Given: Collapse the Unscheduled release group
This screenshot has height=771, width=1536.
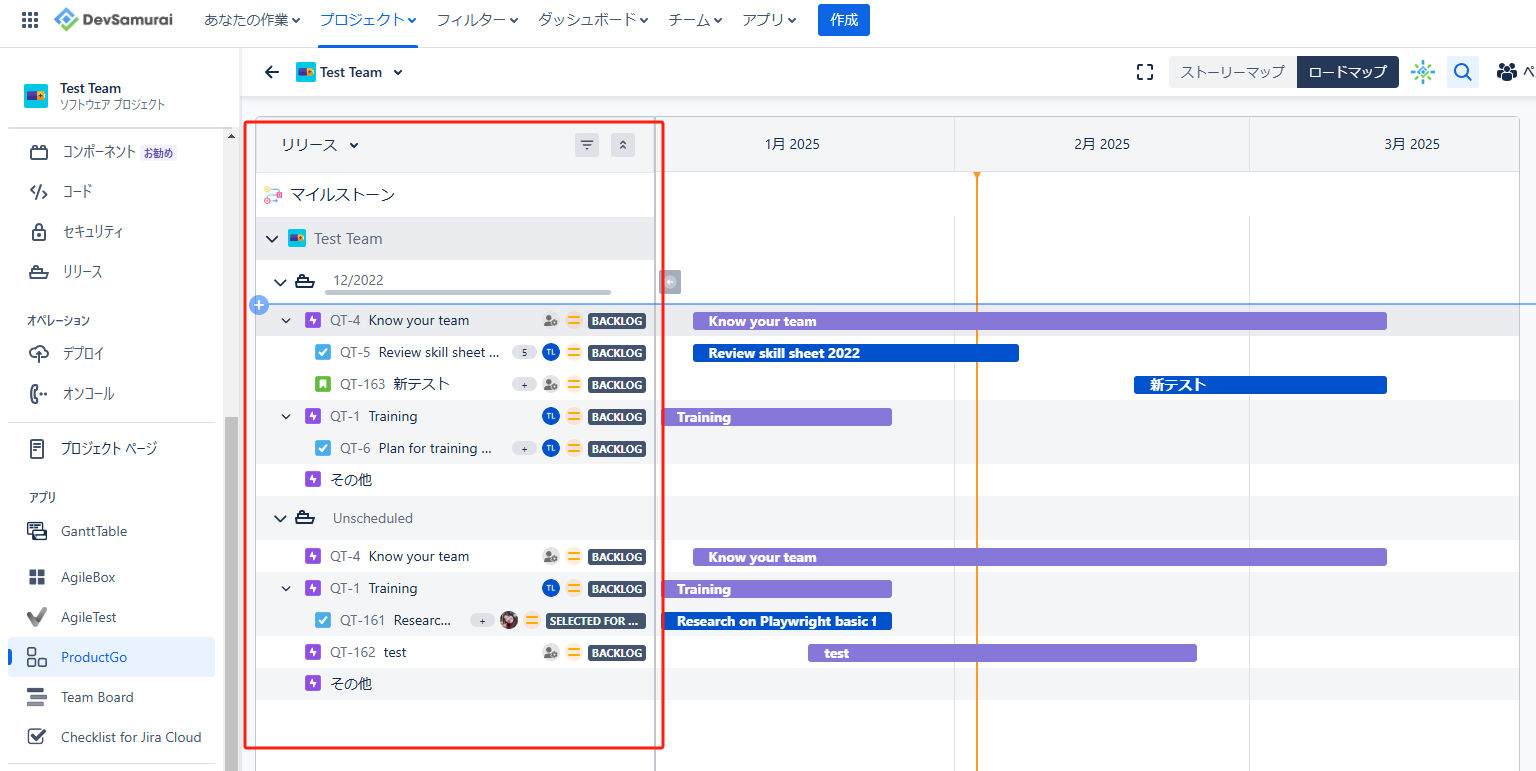Looking at the screenshot, I should 280,518.
